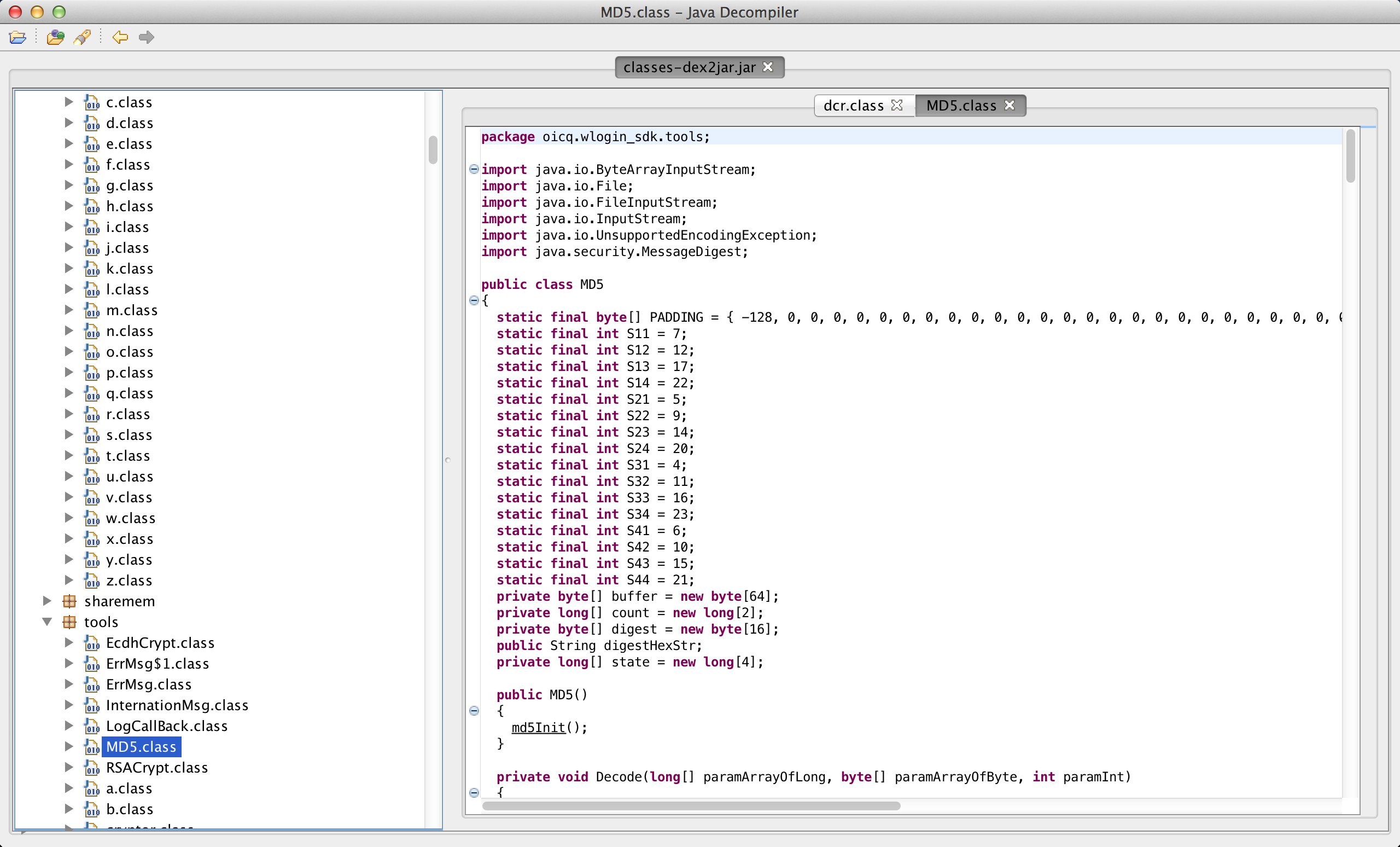Click the Forward navigation arrow
The image size is (1400, 847).
tap(147, 38)
